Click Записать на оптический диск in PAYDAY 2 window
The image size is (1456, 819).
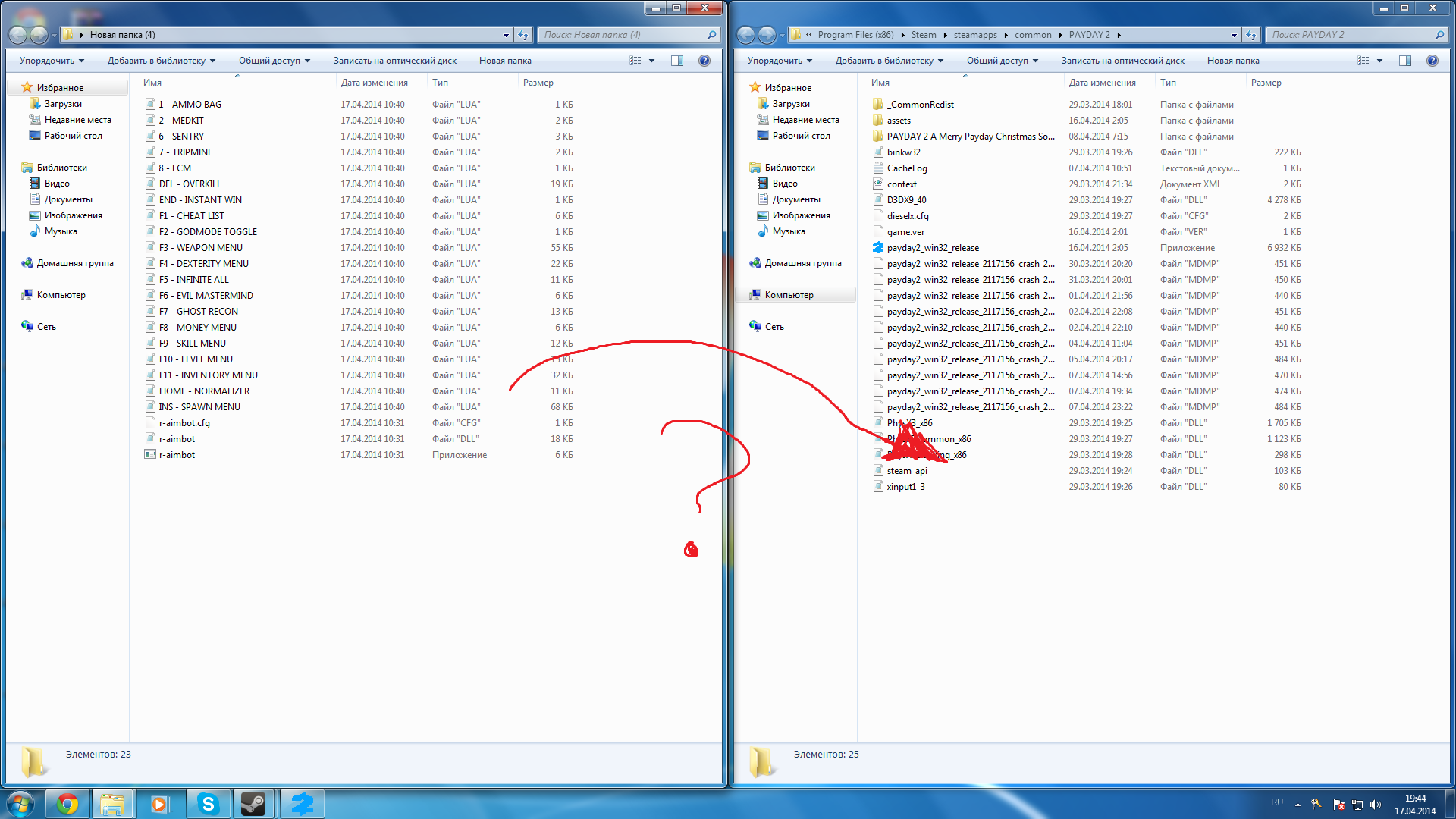coord(1122,61)
